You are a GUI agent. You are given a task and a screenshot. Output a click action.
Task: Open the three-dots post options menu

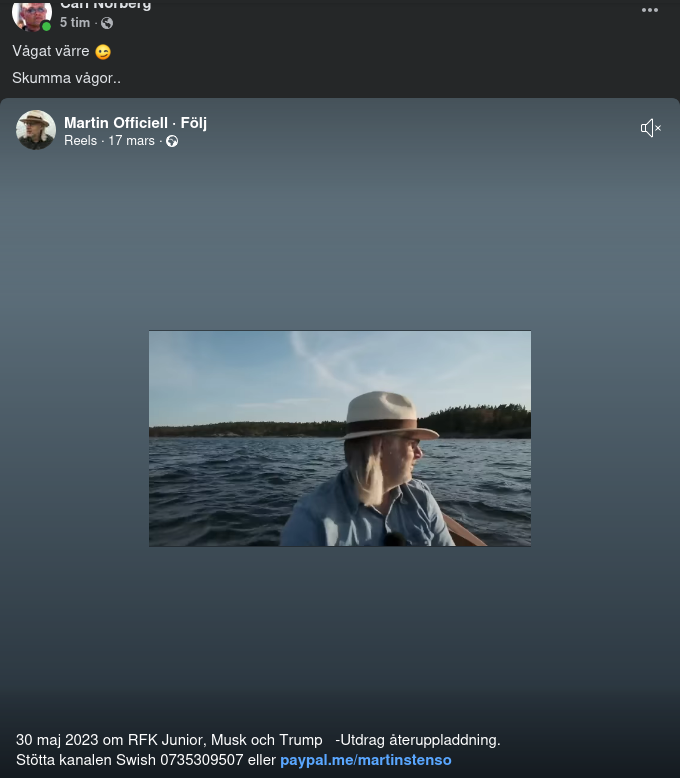pos(650,10)
